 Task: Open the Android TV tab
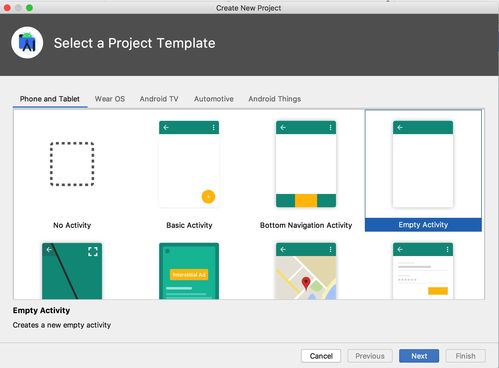159,99
